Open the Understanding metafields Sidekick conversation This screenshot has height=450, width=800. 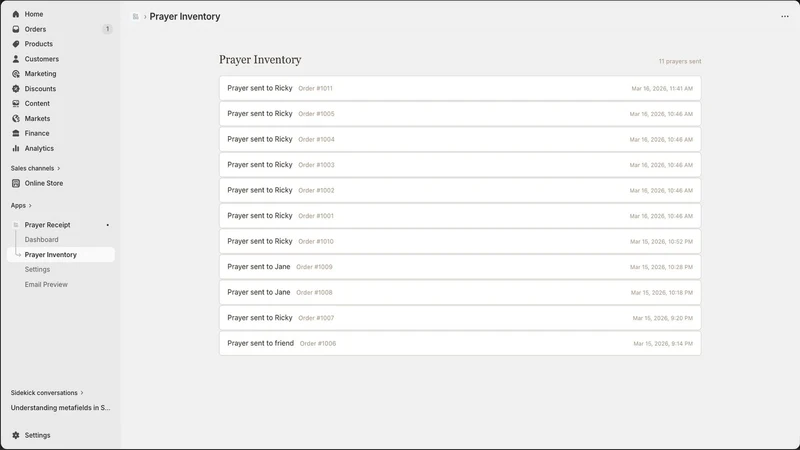tap(60, 408)
